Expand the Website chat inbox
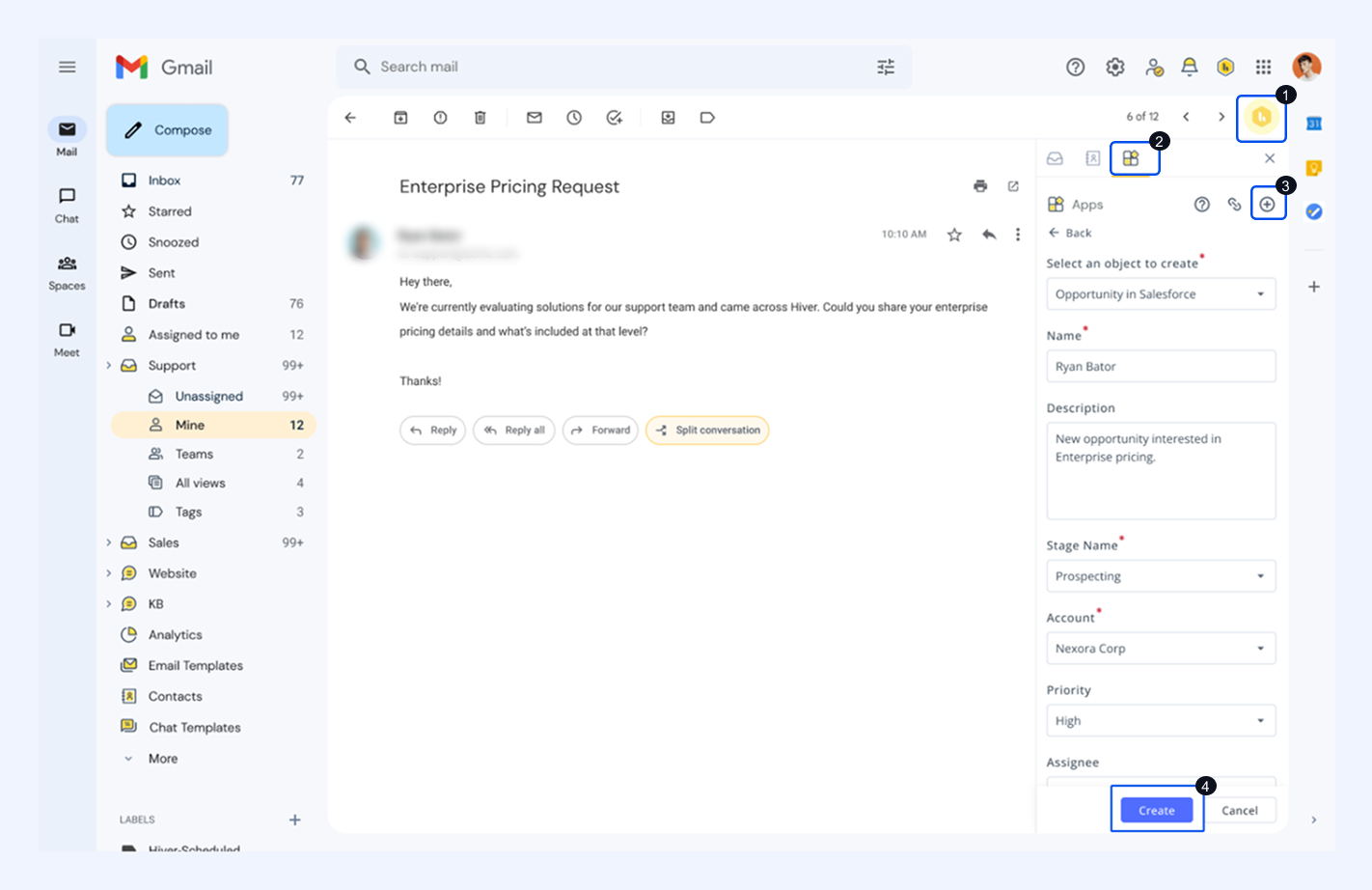This screenshot has height=890, width=1372. pyautogui.click(x=109, y=573)
